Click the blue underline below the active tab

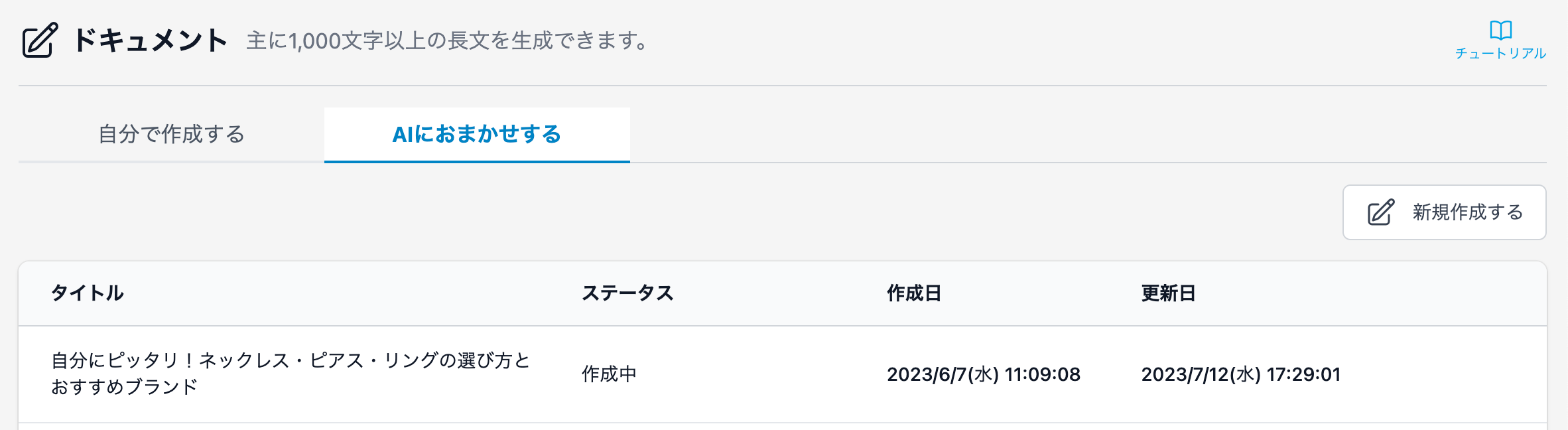tap(476, 161)
